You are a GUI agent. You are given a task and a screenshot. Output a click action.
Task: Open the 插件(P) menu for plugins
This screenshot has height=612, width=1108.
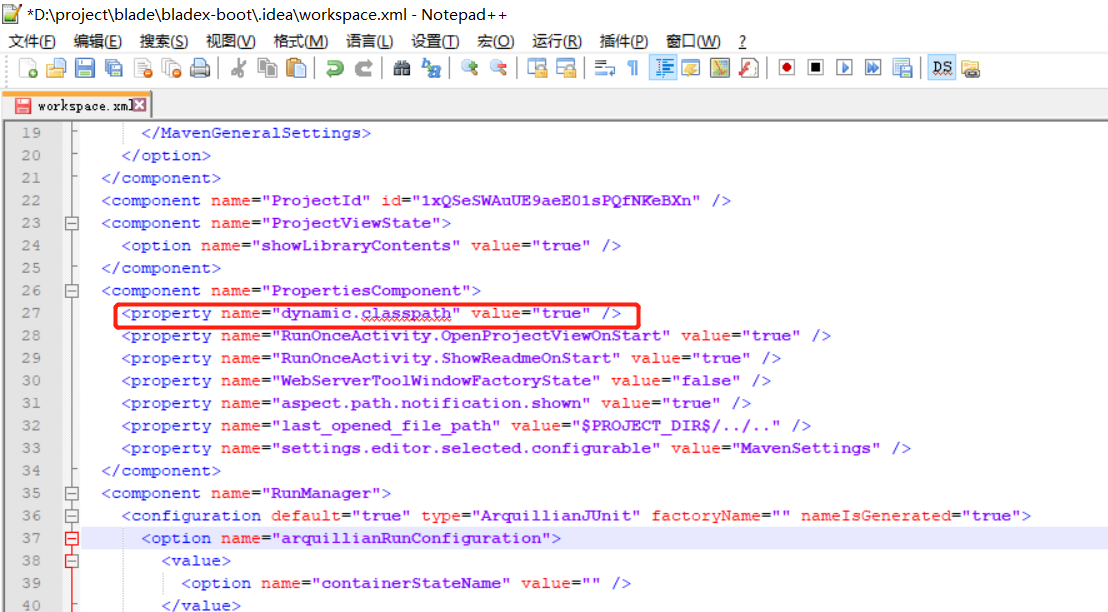pos(623,41)
